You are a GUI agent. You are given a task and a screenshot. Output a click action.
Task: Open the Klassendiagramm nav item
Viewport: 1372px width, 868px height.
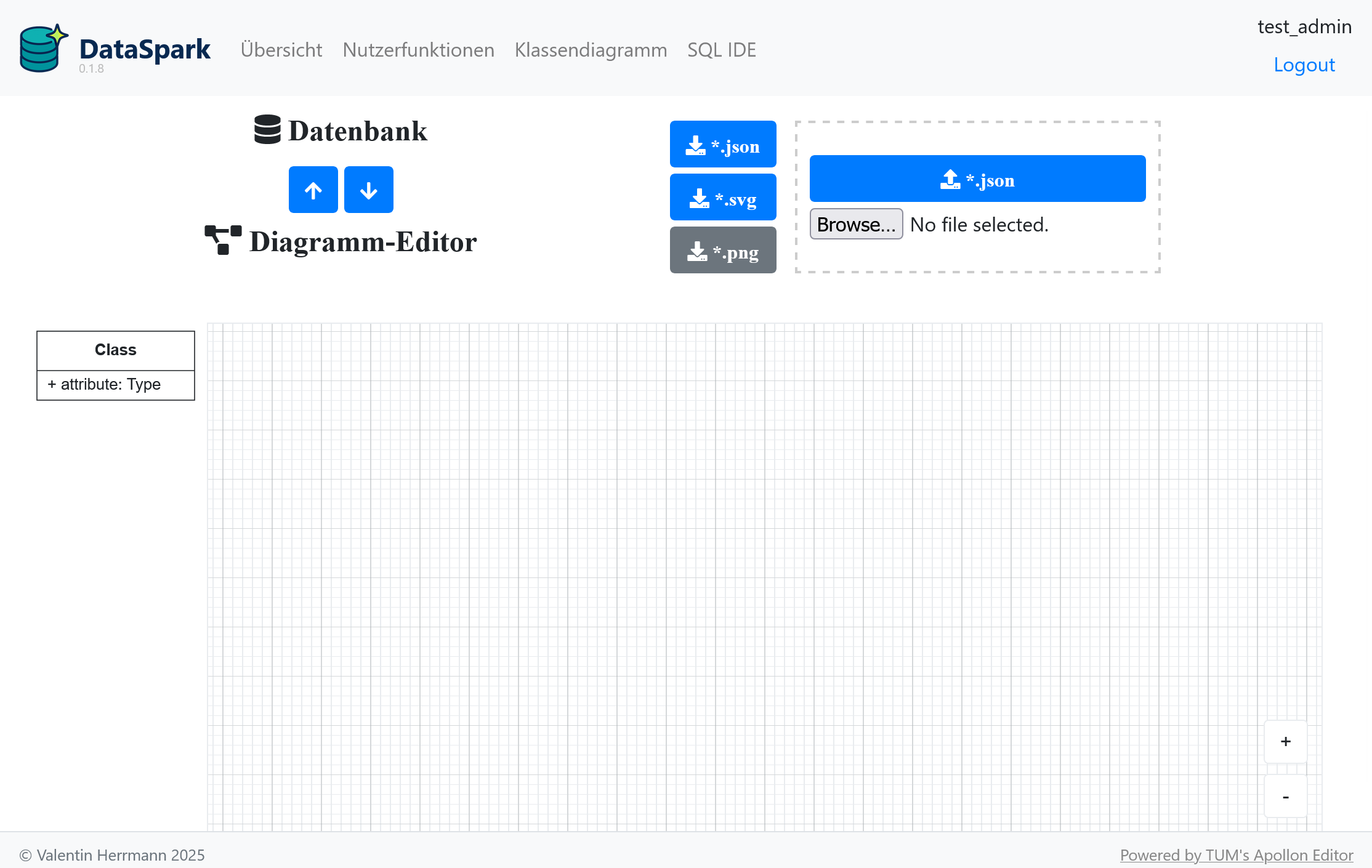click(591, 50)
